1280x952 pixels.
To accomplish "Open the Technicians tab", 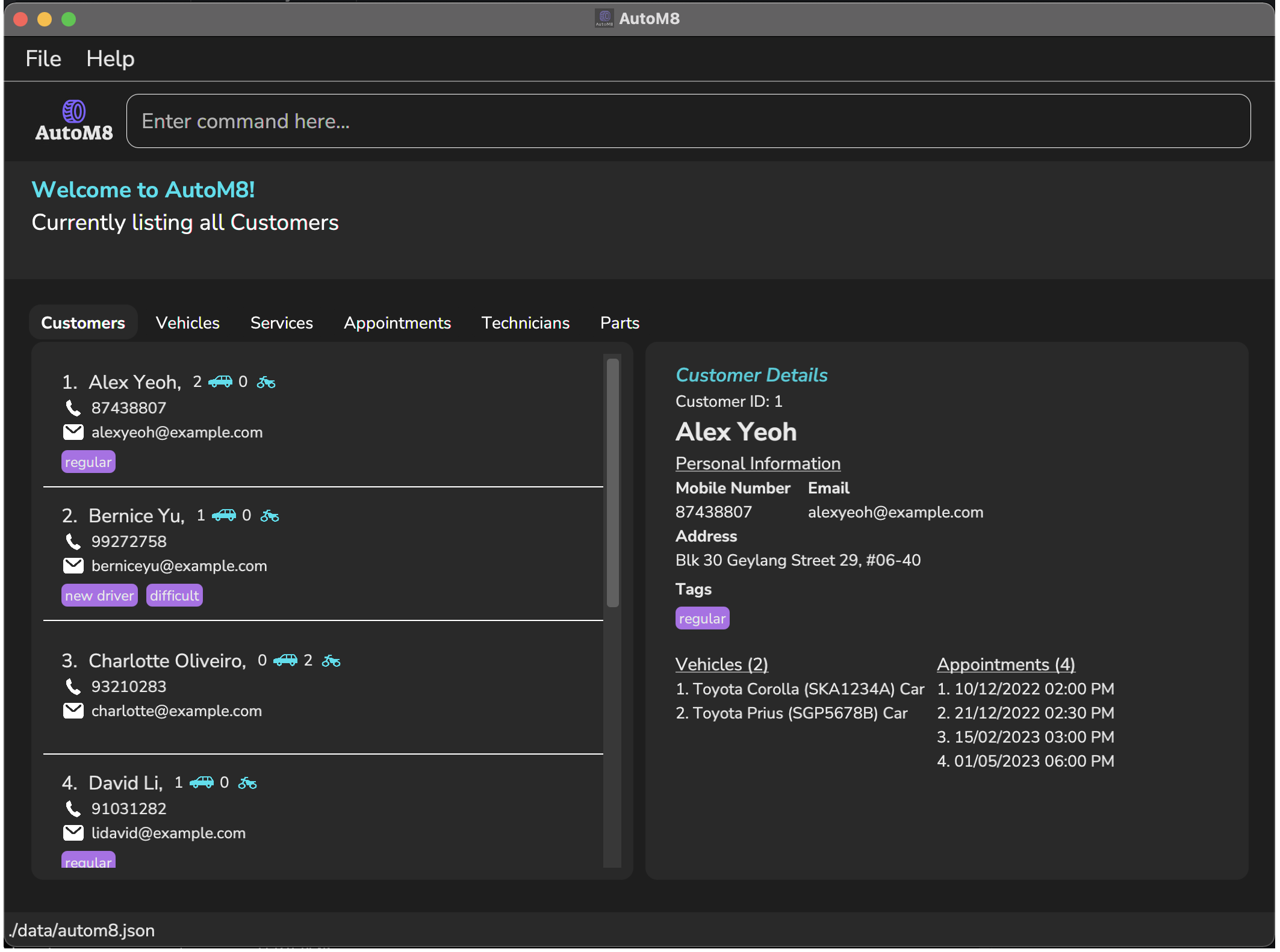I will tap(526, 323).
